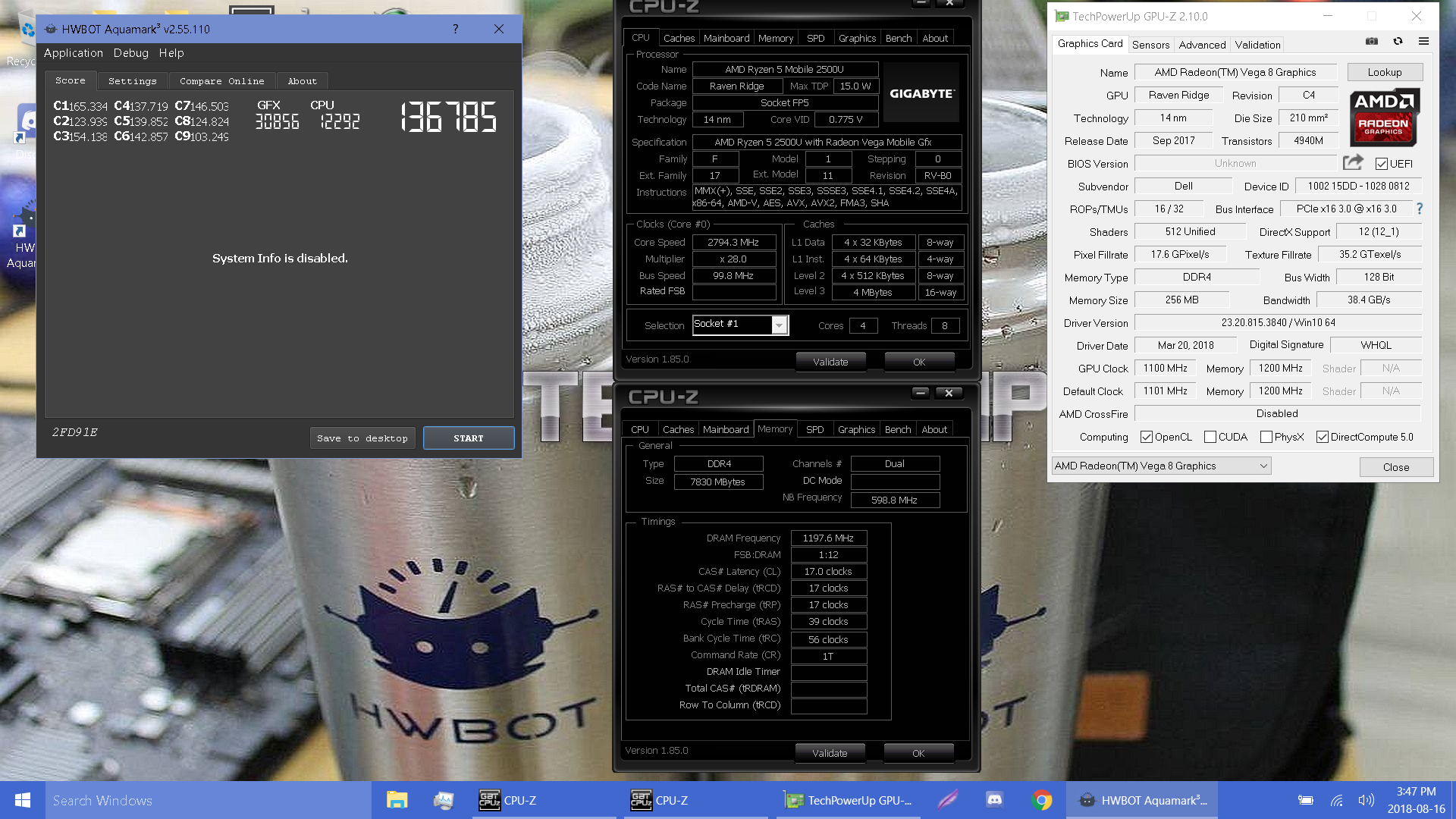
Task: Take GPU-Z screenshot with camera icon
Action: coord(1372,42)
